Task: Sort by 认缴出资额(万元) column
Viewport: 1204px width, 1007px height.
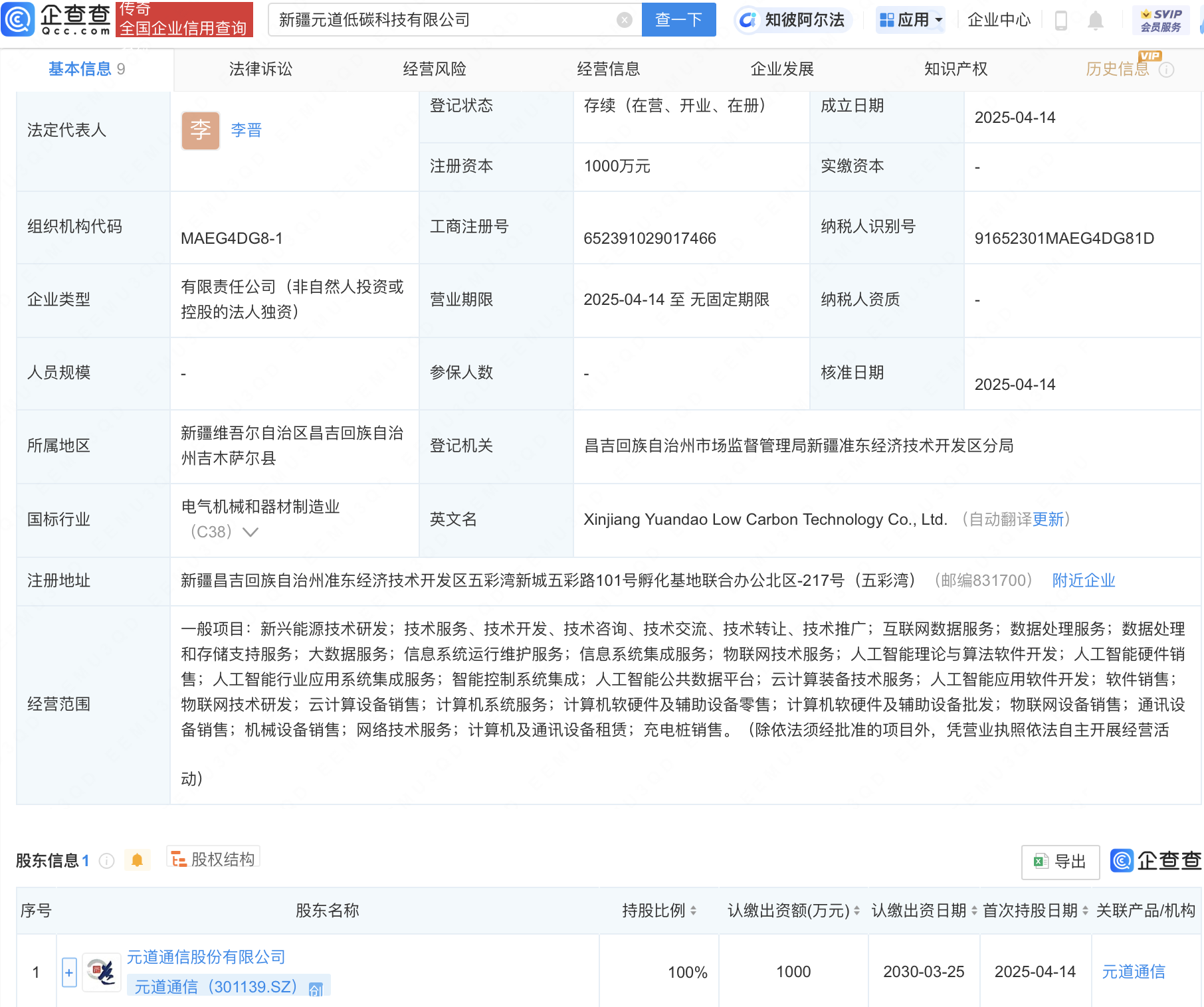Action: pos(856,911)
